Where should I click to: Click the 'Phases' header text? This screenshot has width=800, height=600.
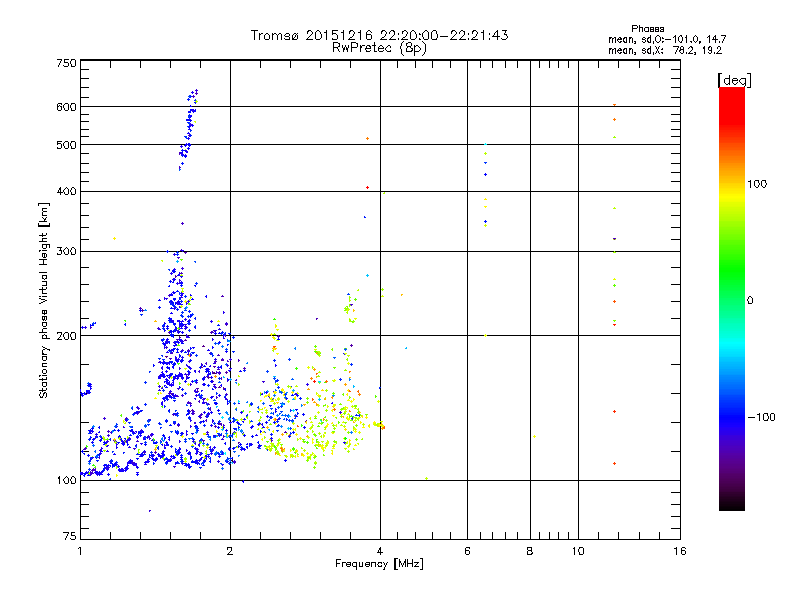click(647, 29)
